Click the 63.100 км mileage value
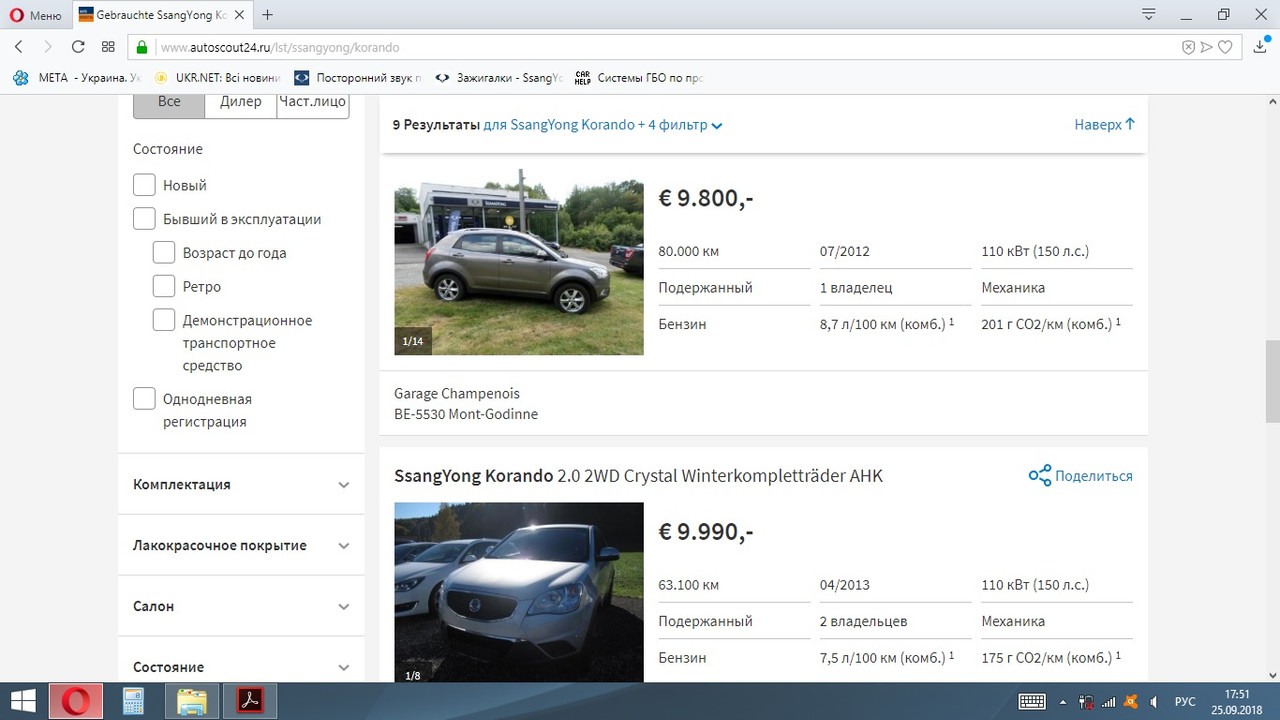The width and height of the screenshot is (1280, 720). click(x=688, y=584)
